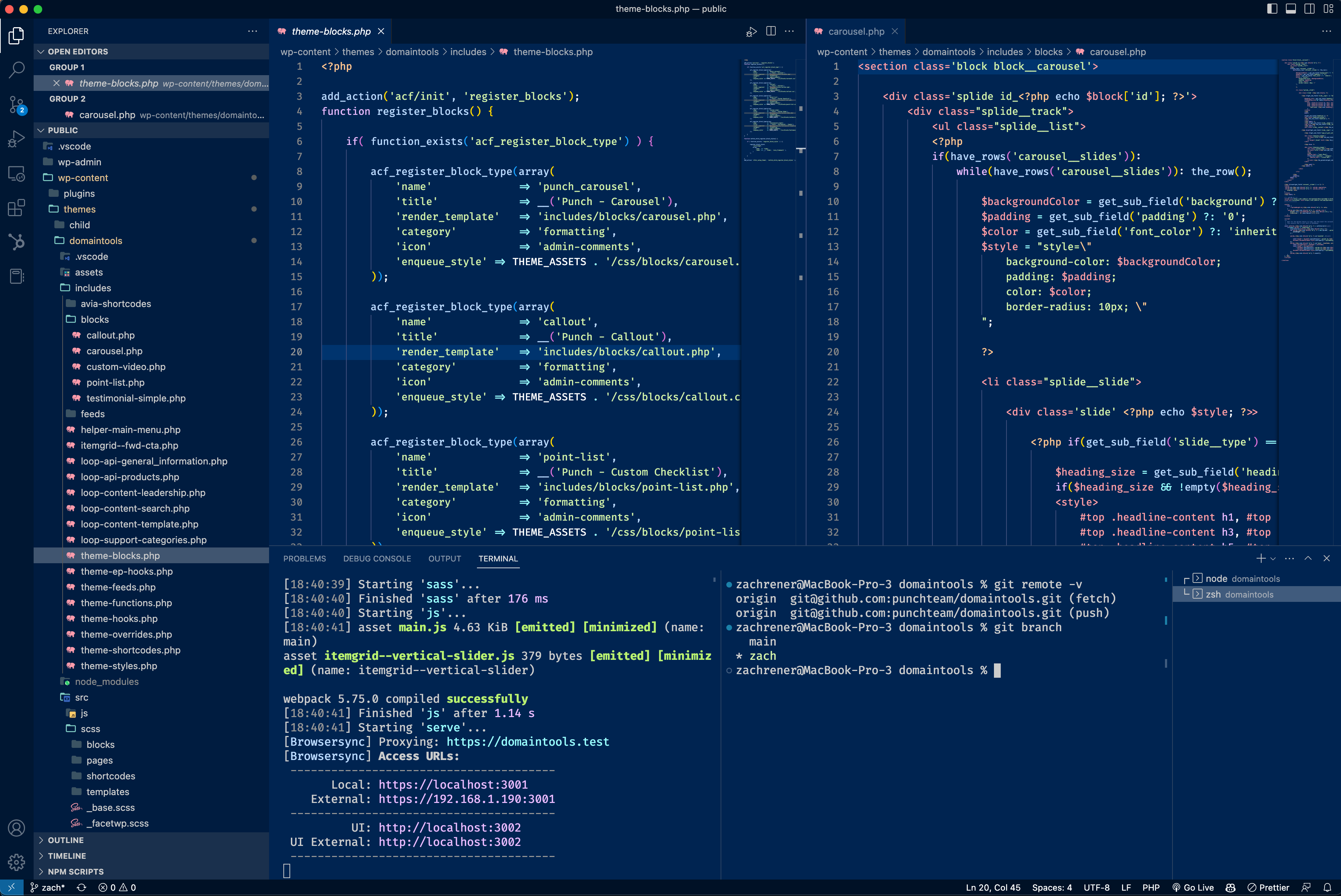Open terminal panel more actions menu

(1289, 558)
